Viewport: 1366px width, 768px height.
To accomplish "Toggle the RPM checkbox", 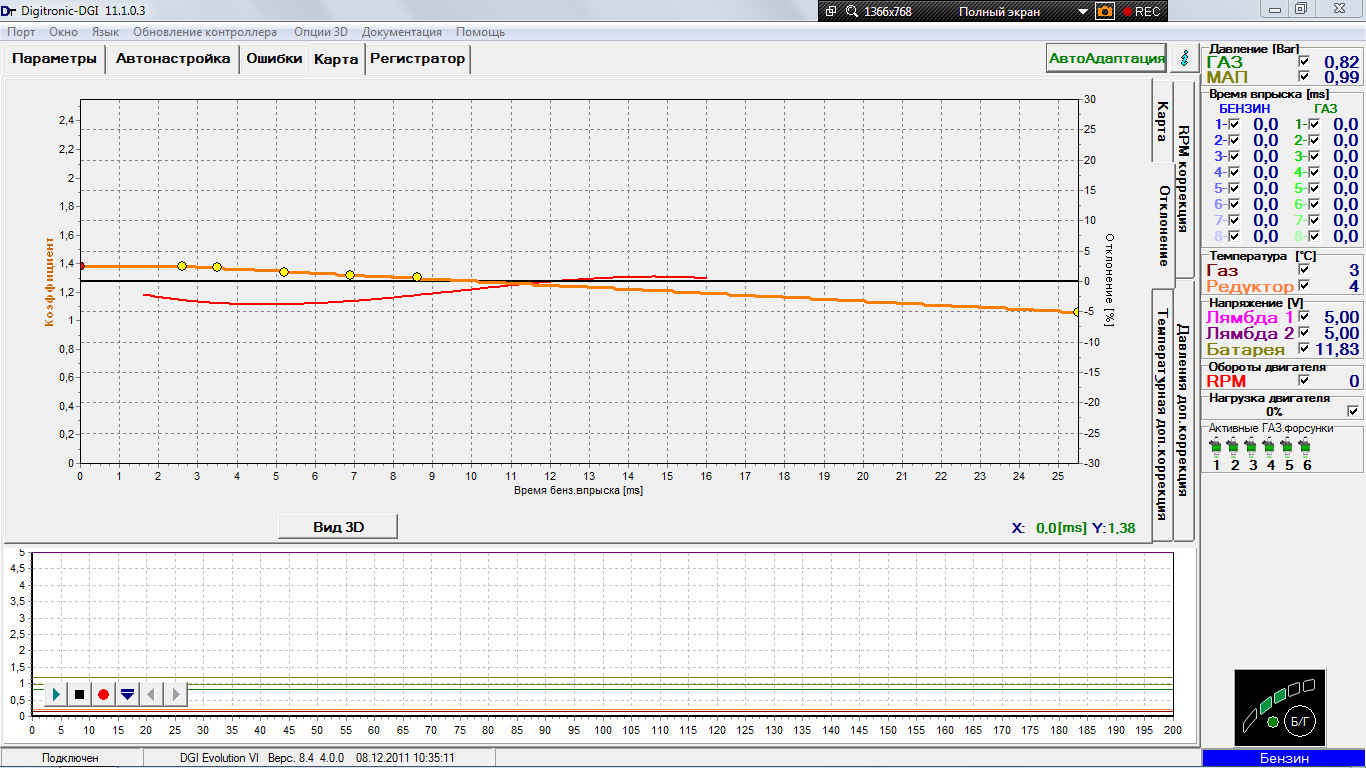I will [1303, 381].
